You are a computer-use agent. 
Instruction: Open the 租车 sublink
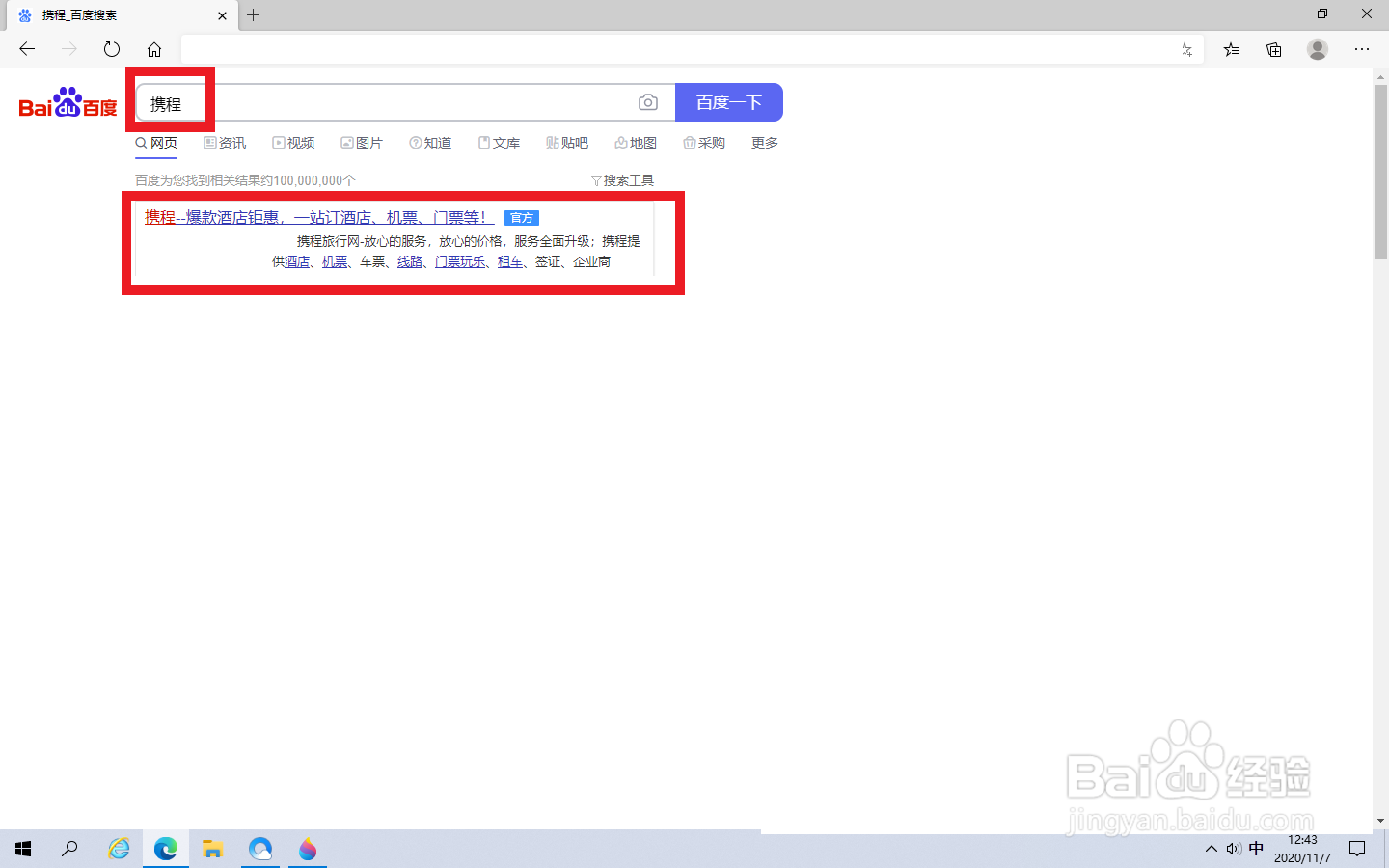[510, 261]
